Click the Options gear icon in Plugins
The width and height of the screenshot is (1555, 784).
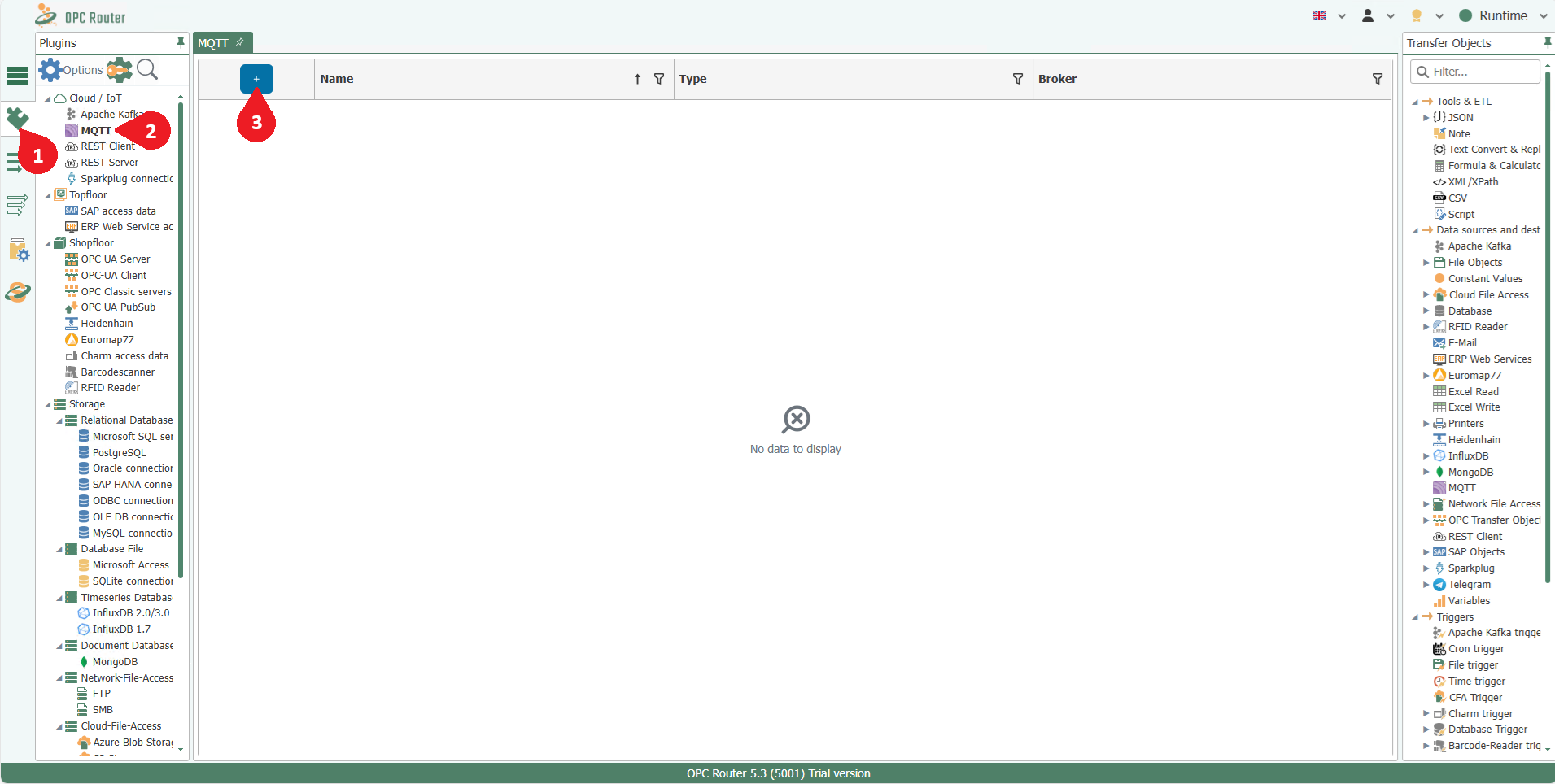pyautogui.click(x=50, y=70)
